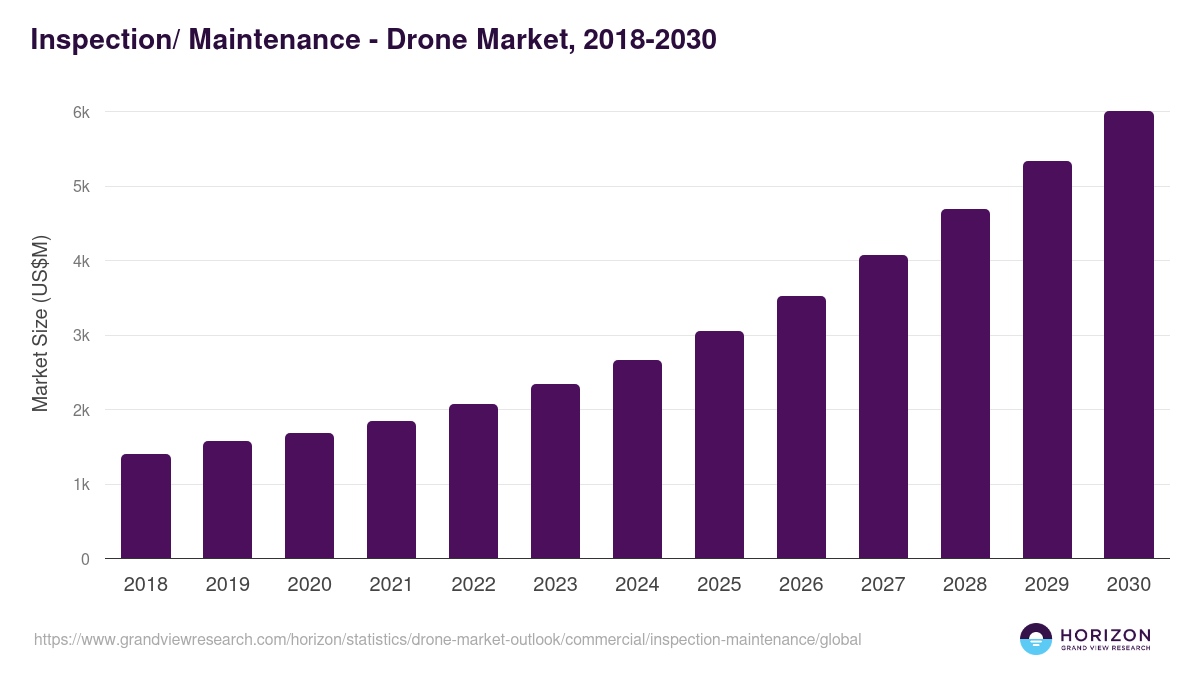1200x675 pixels.
Task: Click the 2029 bar in chart
Action: [x=1048, y=360]
